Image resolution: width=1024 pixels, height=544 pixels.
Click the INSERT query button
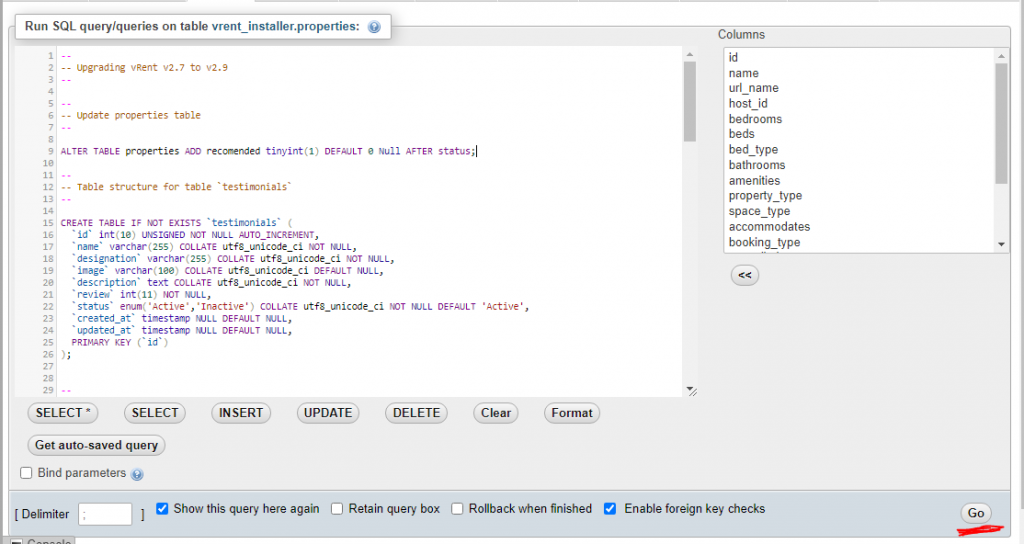[241, 413]
